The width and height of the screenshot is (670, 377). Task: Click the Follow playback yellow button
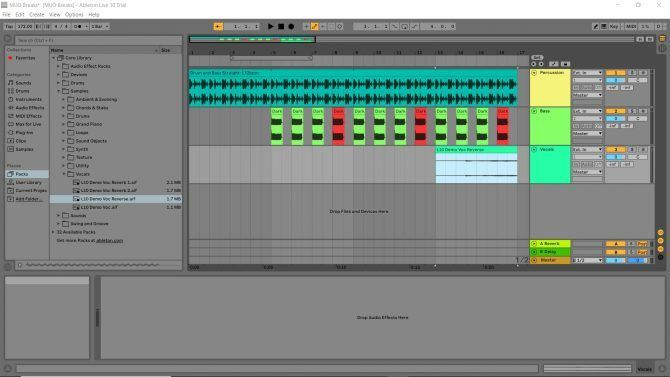218,27
